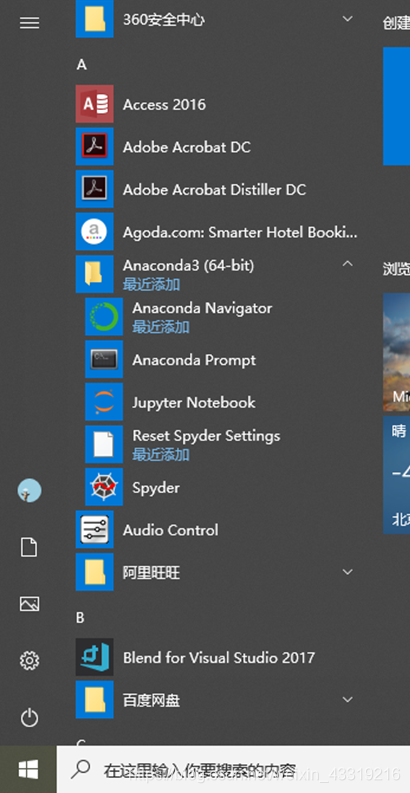
Task: Click the Jupyter Notebook icon
Action: [104, 402]
